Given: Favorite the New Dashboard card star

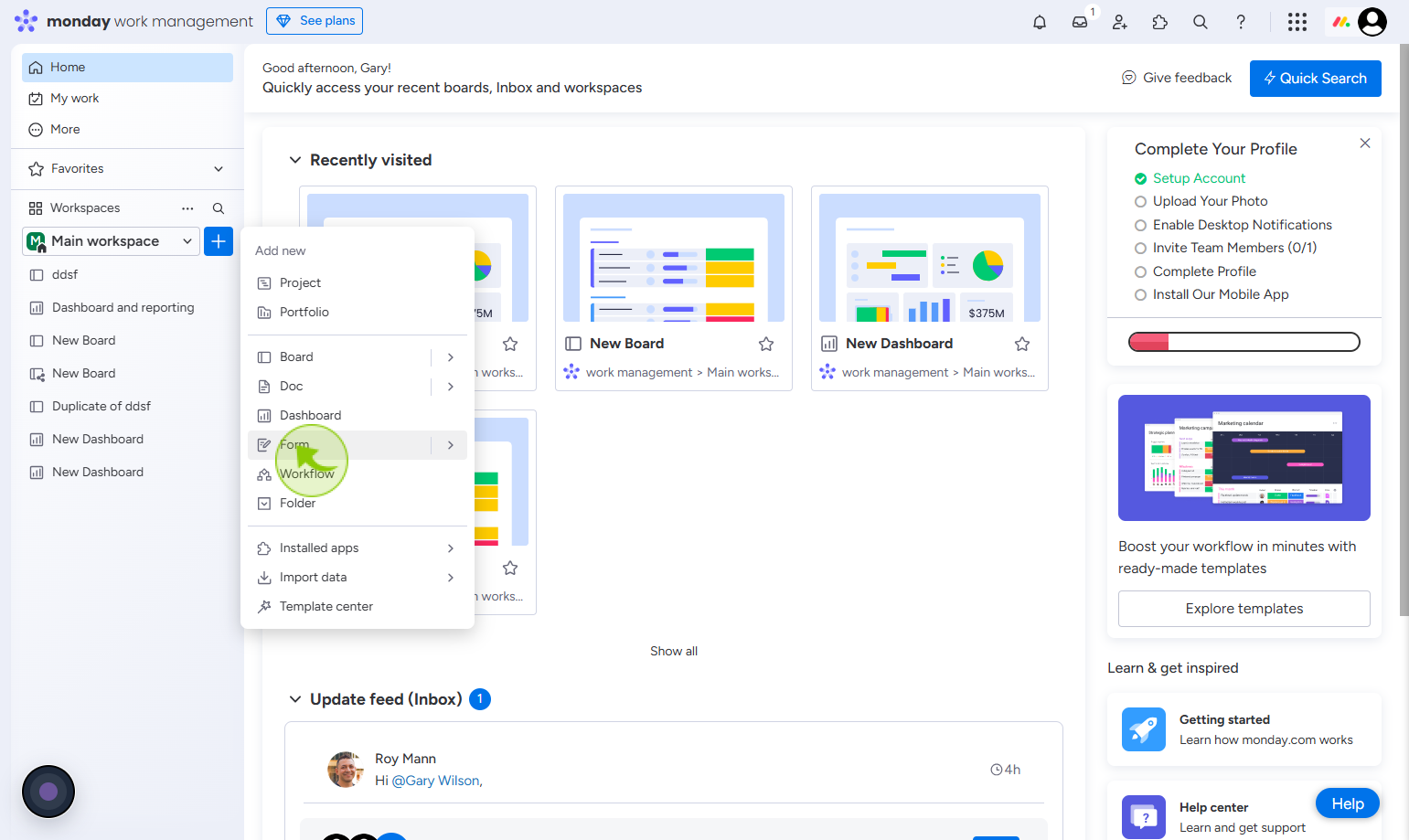Looking at the screenshot, I should coord(1022,344).
